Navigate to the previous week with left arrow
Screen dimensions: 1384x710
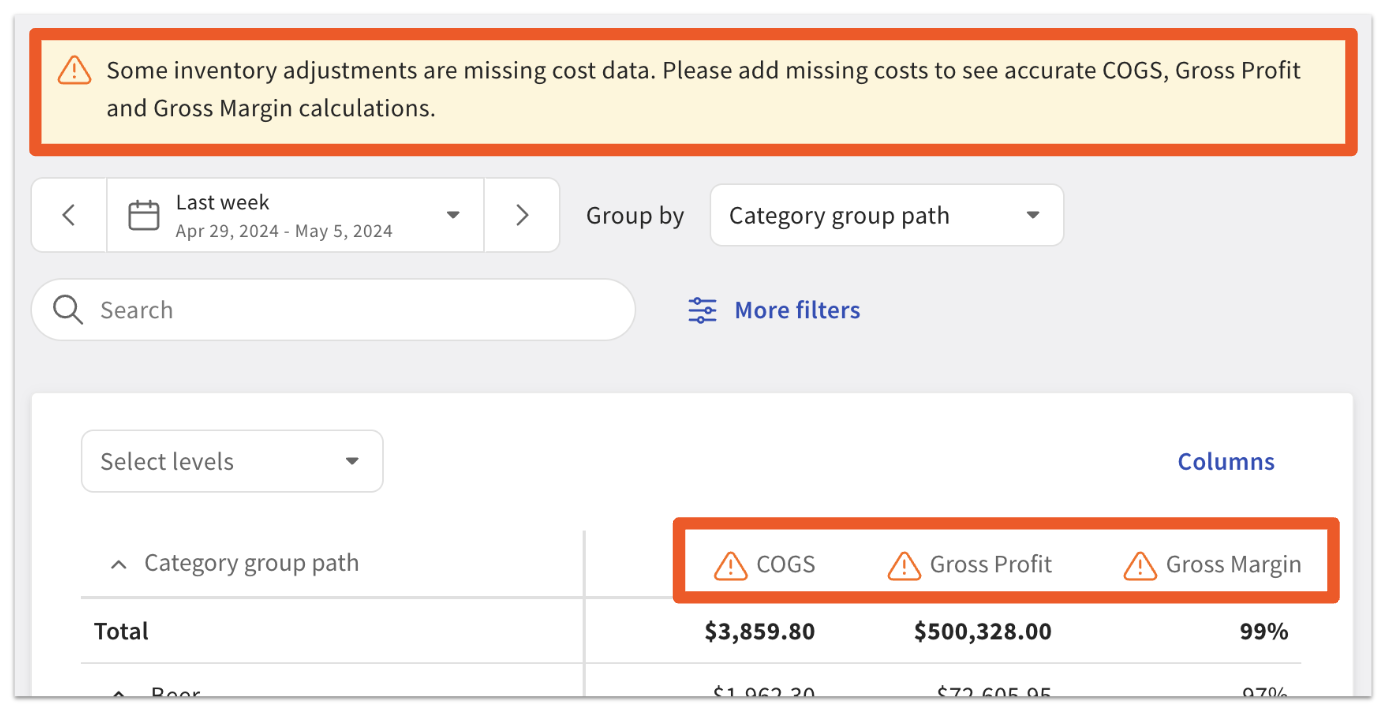68,214
